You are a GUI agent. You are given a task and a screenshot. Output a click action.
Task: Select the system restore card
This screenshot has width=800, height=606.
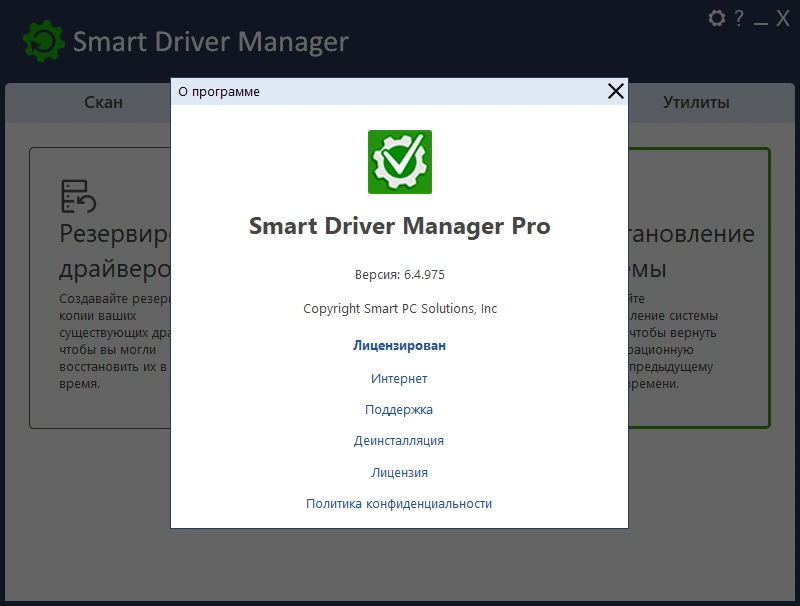(x=699, y=288)
